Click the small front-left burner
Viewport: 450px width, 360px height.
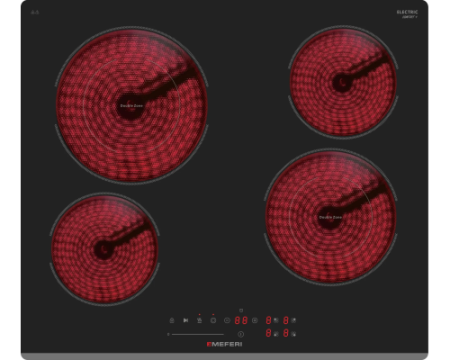105,249
